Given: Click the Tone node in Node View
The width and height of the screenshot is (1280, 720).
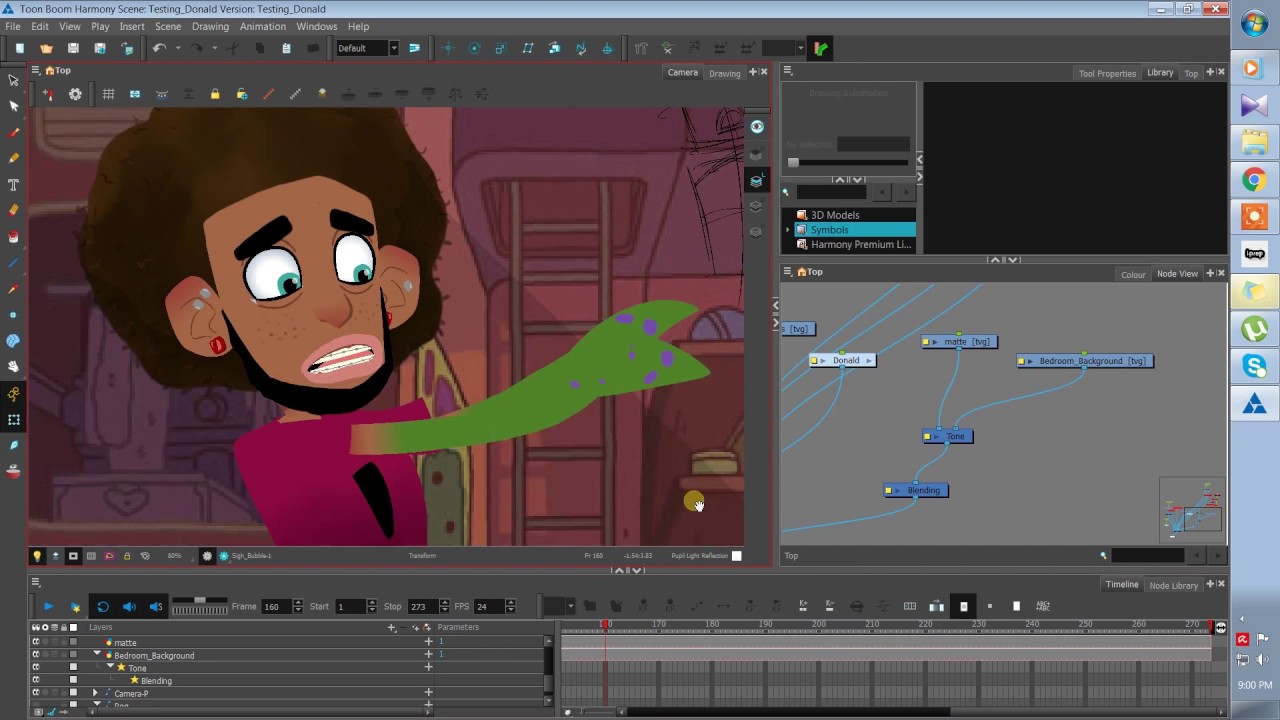Looking at the screenshot, I should (947, 436).
